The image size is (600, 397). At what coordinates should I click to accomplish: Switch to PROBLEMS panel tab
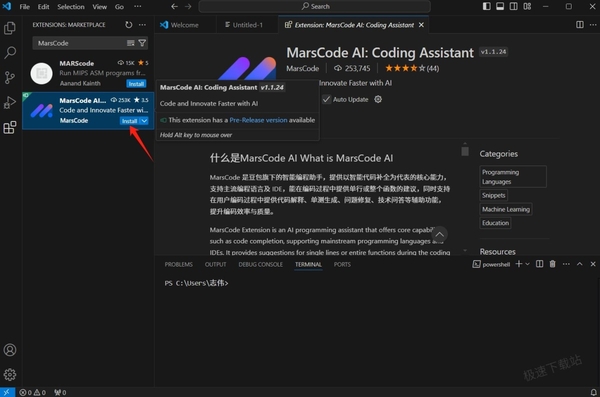178,265
